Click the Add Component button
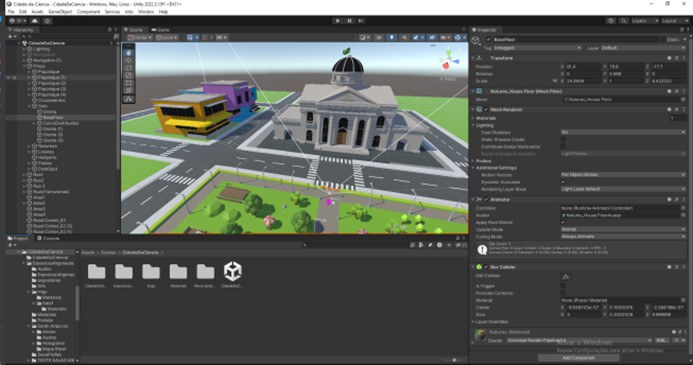693x365 pixels. [579, 358]
